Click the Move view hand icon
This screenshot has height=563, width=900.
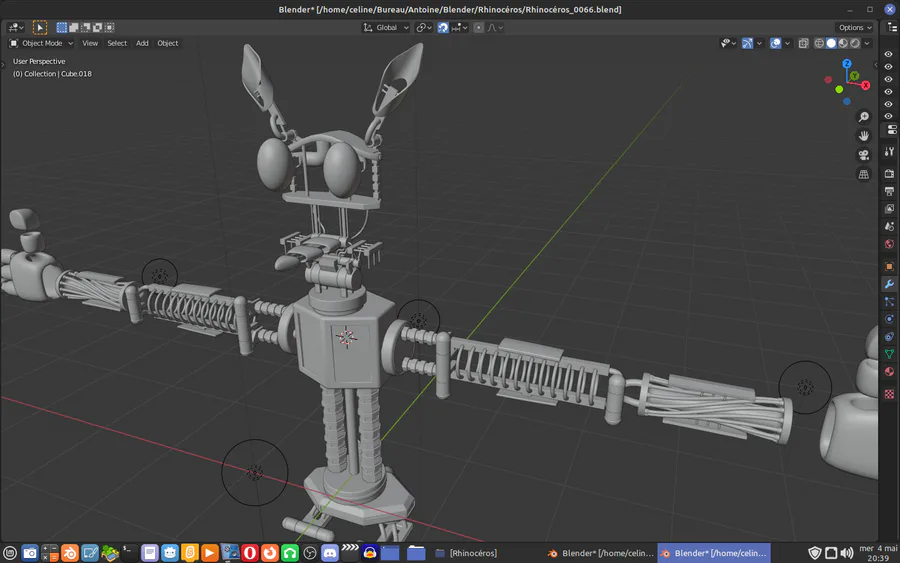[863, 136]
